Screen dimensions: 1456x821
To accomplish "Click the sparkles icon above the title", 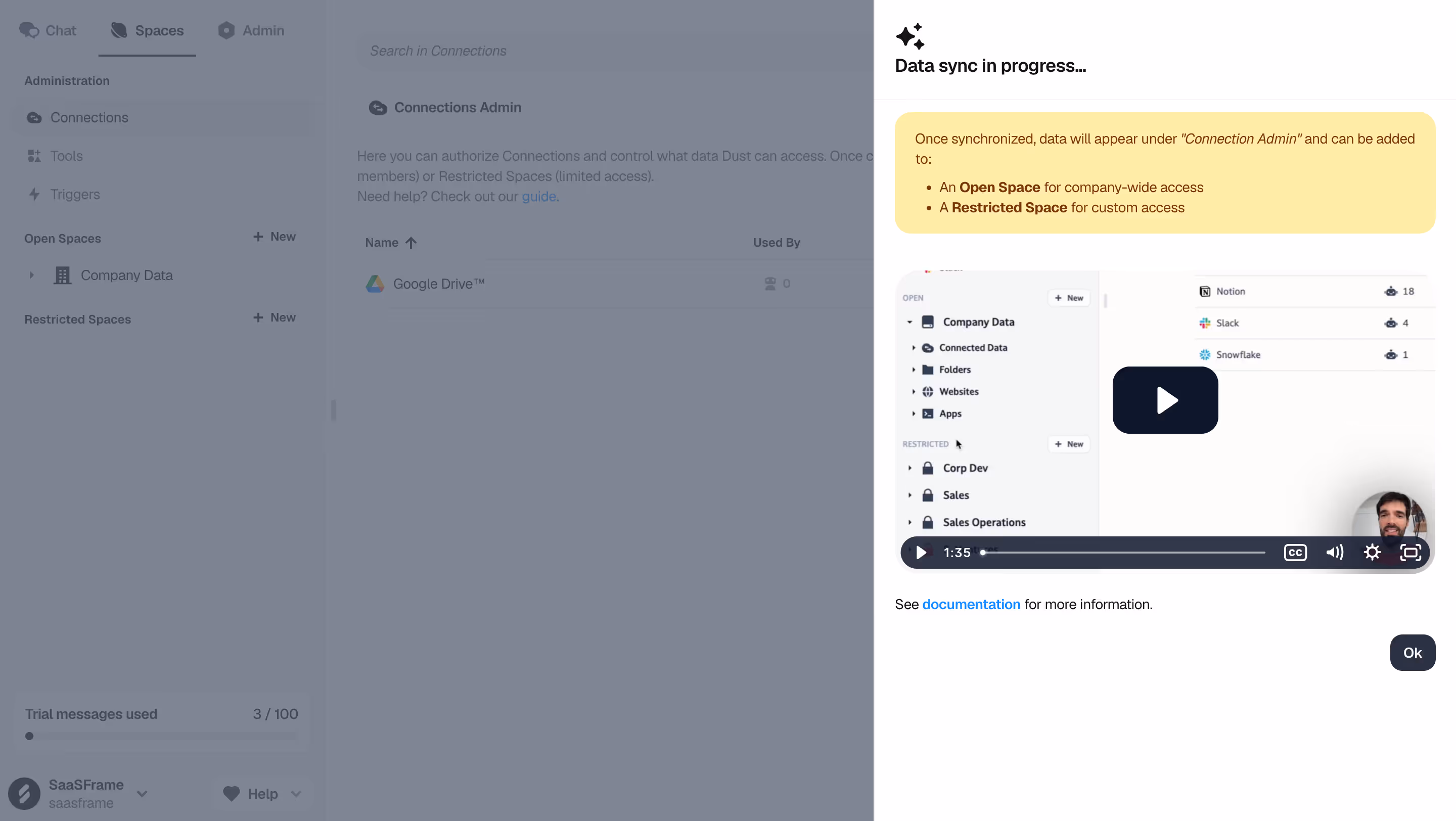I will click(x=910, y=36).
